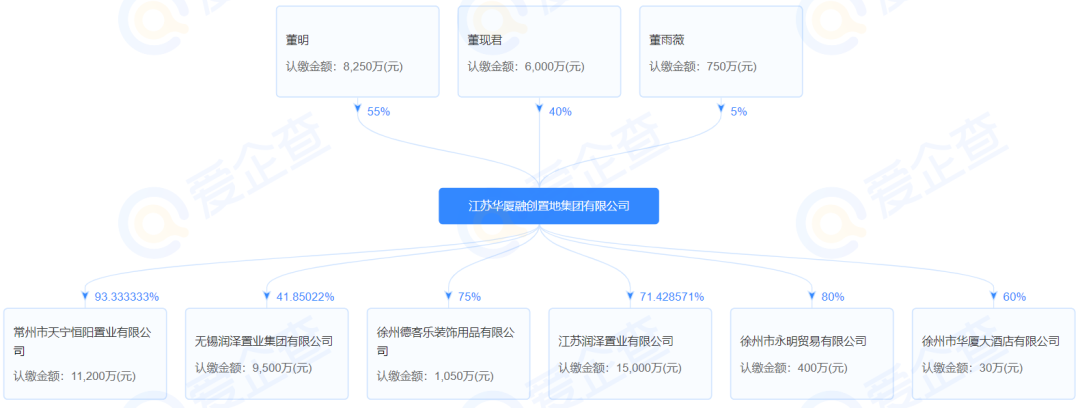Screen dimensions: 1080x408
Task: Click 认缴金额 15,000万(元) value
Action: point(621,368)
